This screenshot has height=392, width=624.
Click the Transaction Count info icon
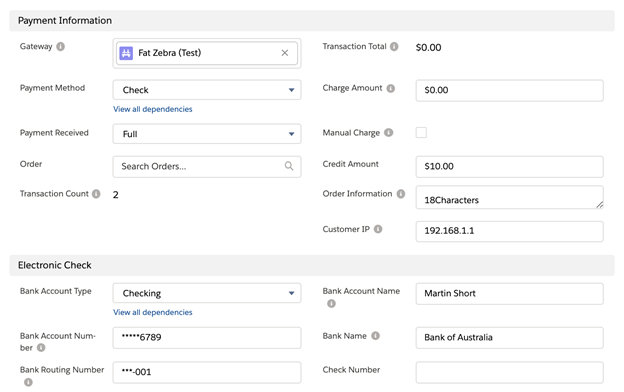coord(96,194)
